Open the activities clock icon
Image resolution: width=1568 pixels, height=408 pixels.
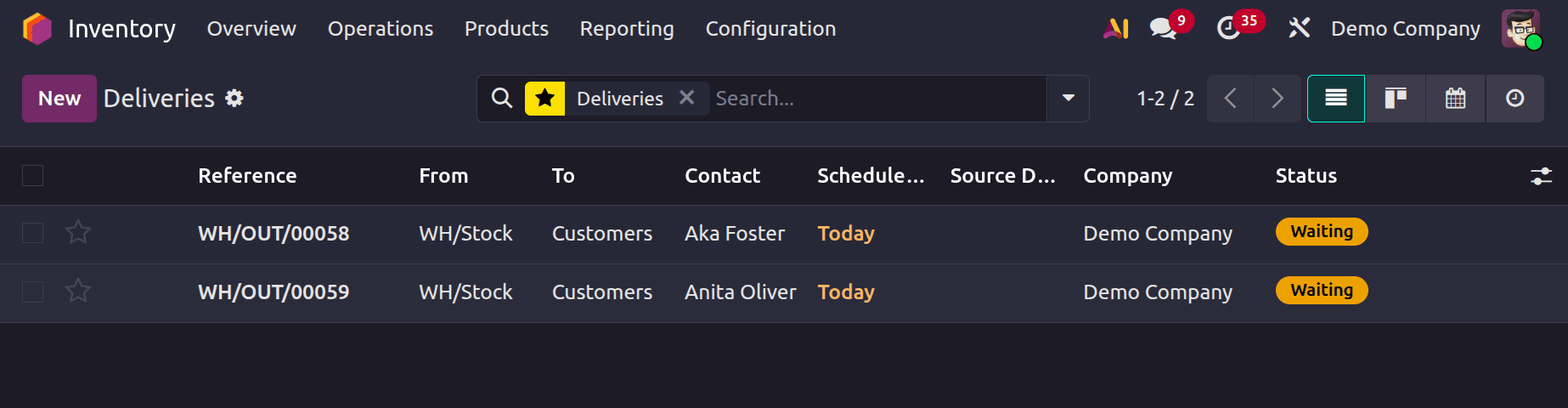pyautogui.click(x=1228, y=29)
